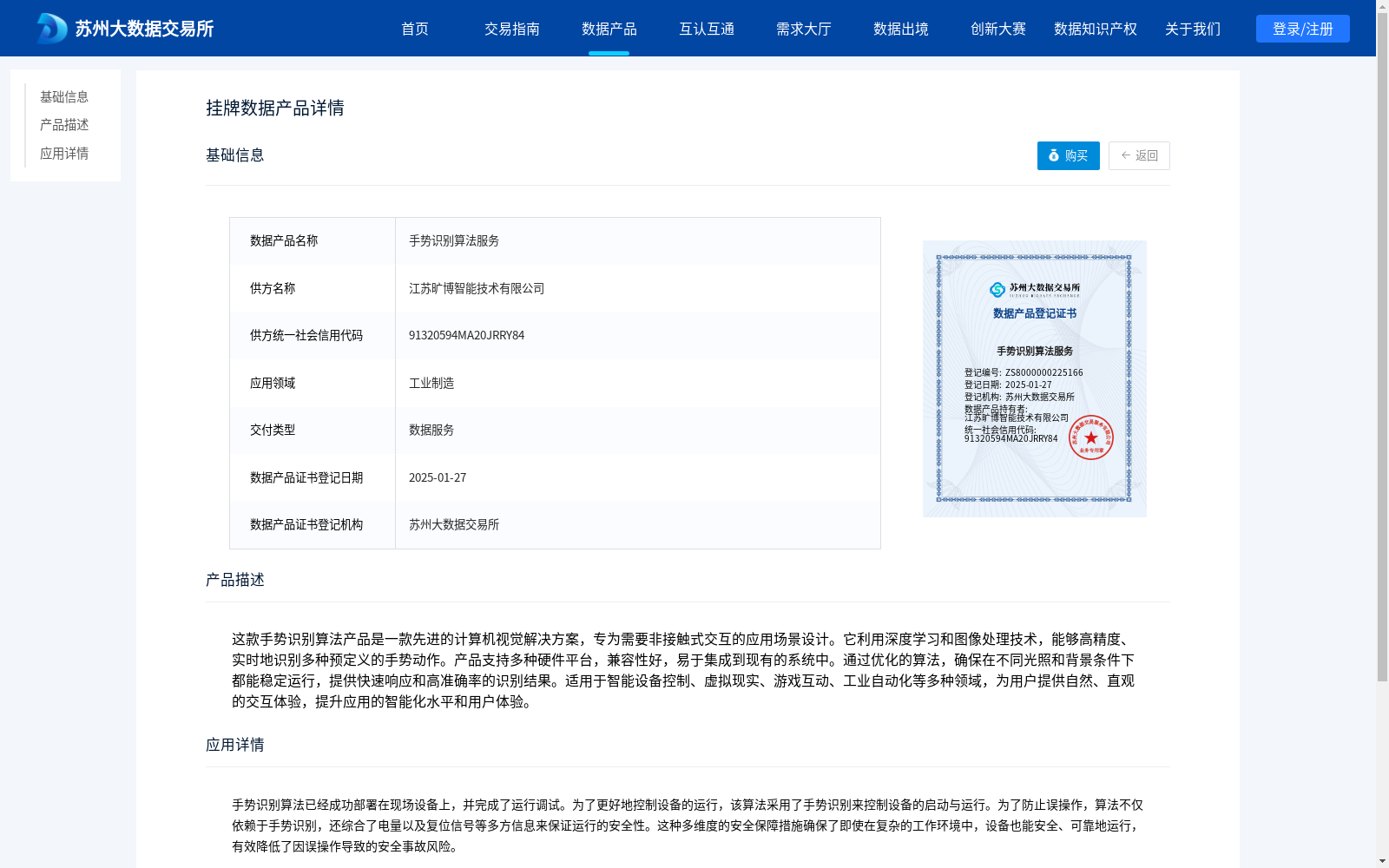Click the scrollbar up arrow
This screenshot has width=1389, height=868.
coord(1382,5)
